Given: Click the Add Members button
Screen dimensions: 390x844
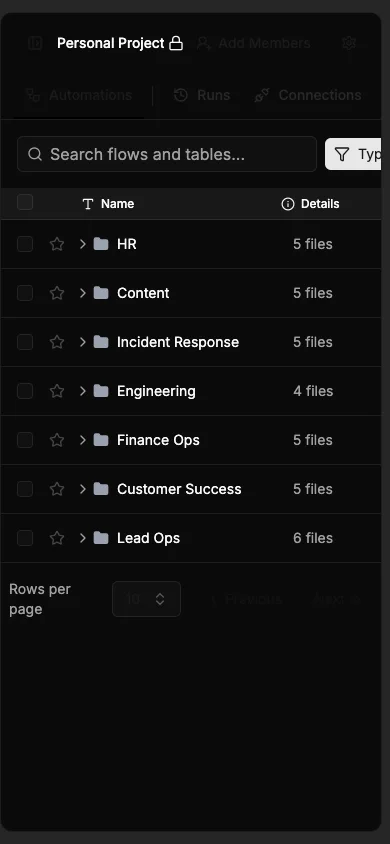Looking at the screenshot, I should tap(253, 43).
